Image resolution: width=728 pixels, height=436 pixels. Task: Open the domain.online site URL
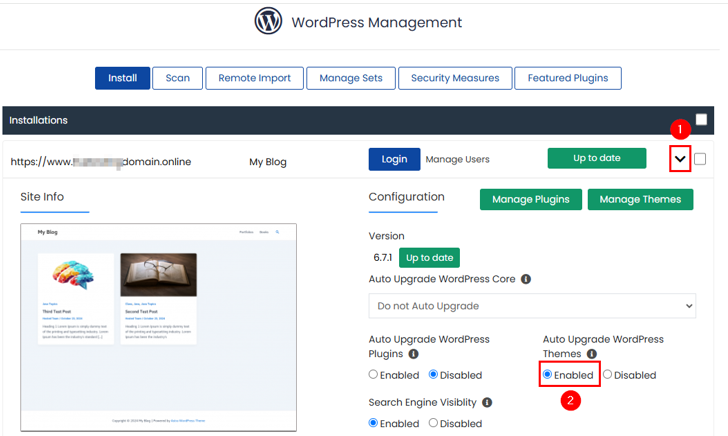(101, 162)
